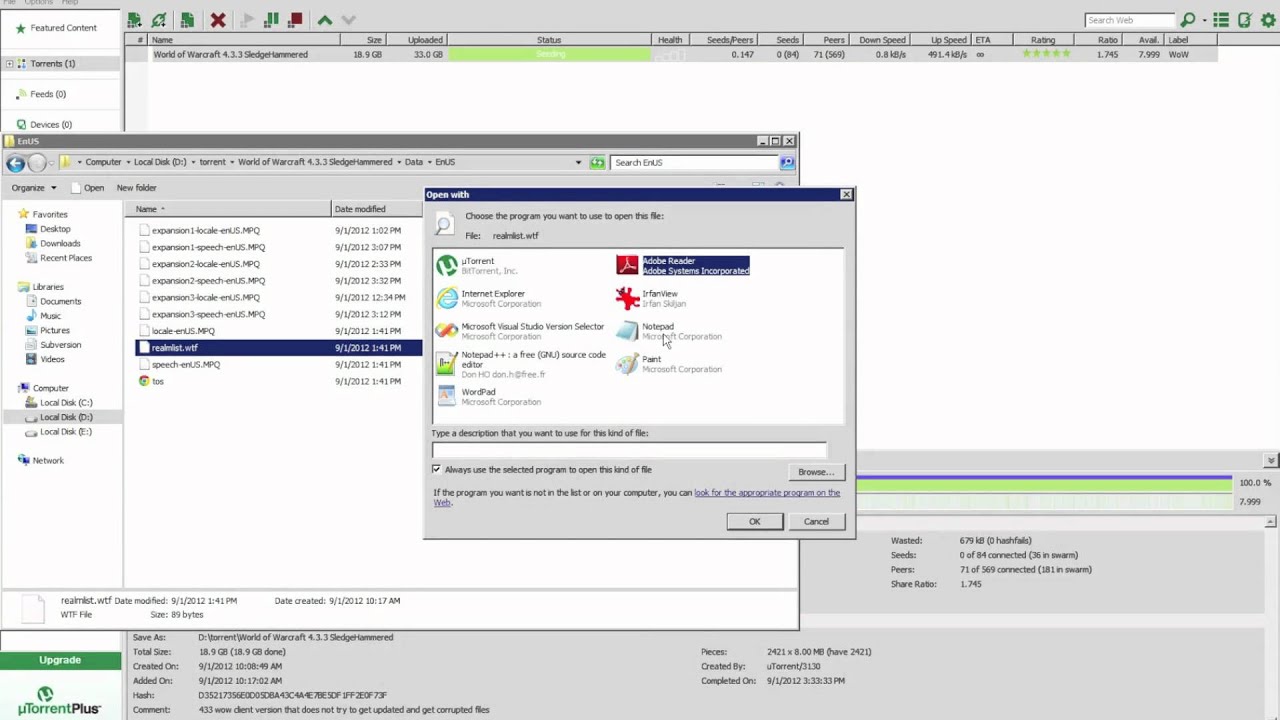Click Open in the Explorer toolbar

87,188
